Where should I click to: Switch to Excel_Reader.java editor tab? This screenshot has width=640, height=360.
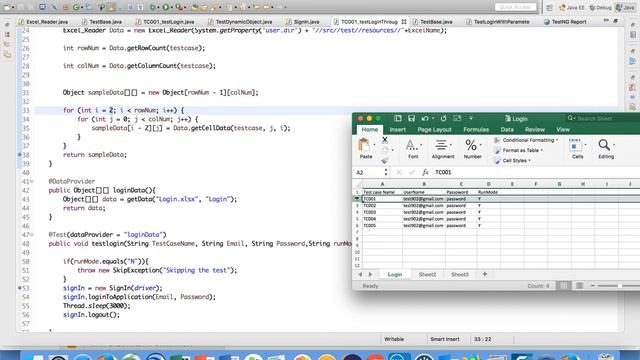(43, 22)
